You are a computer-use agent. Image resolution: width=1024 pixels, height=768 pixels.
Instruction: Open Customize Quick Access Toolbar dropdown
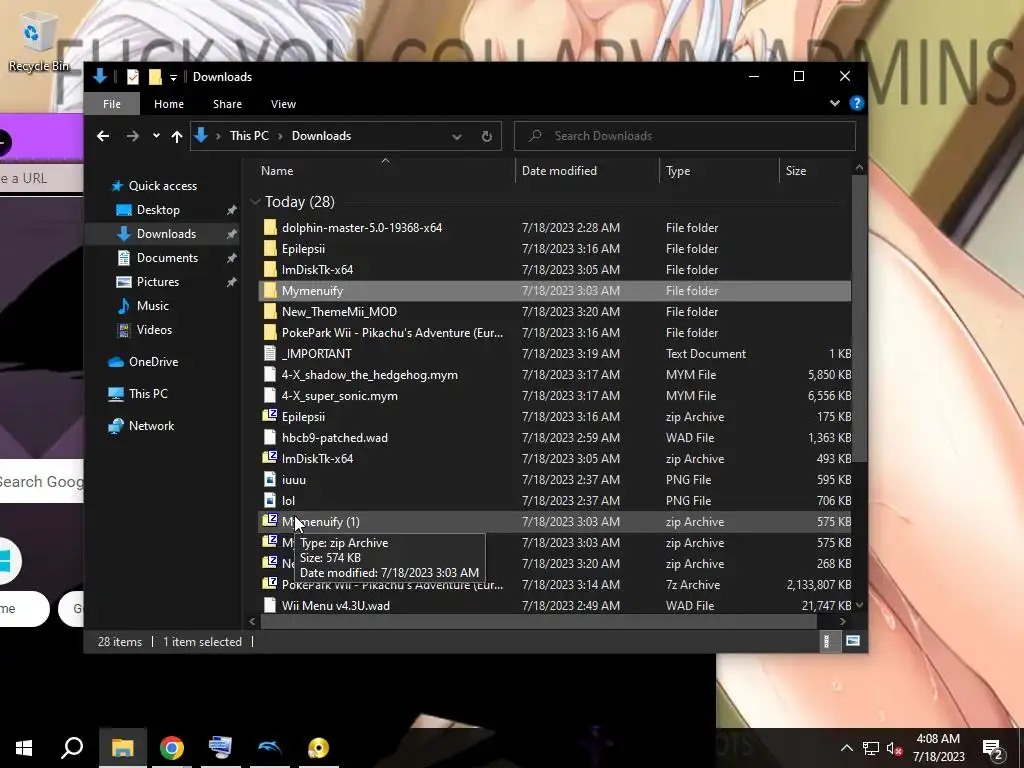(x=173, y=78)
